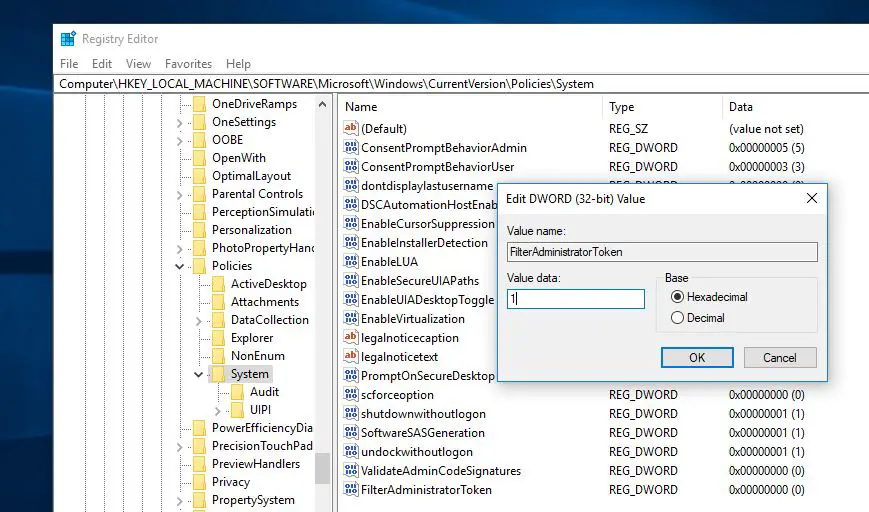This screenshot has height=512, width=869.
Task: Click the OOBE folder icon
Action: [x=199, y=140]
